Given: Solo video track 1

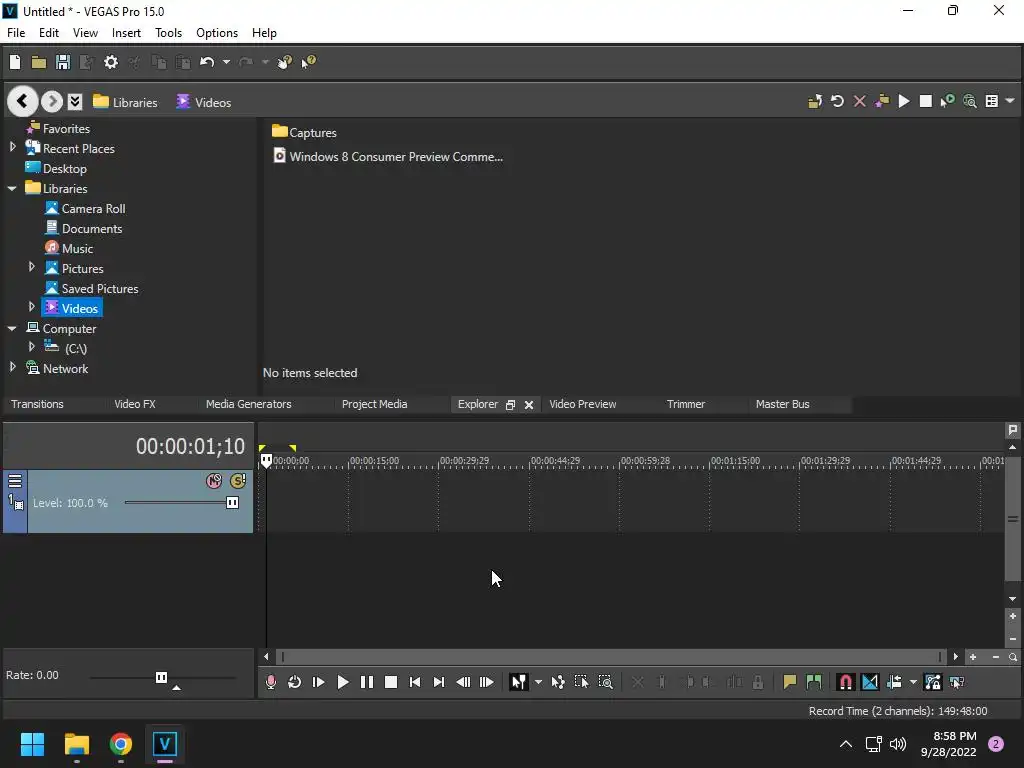Looking at the screenshot, I should pyautogui.click(x=238, y=481).
